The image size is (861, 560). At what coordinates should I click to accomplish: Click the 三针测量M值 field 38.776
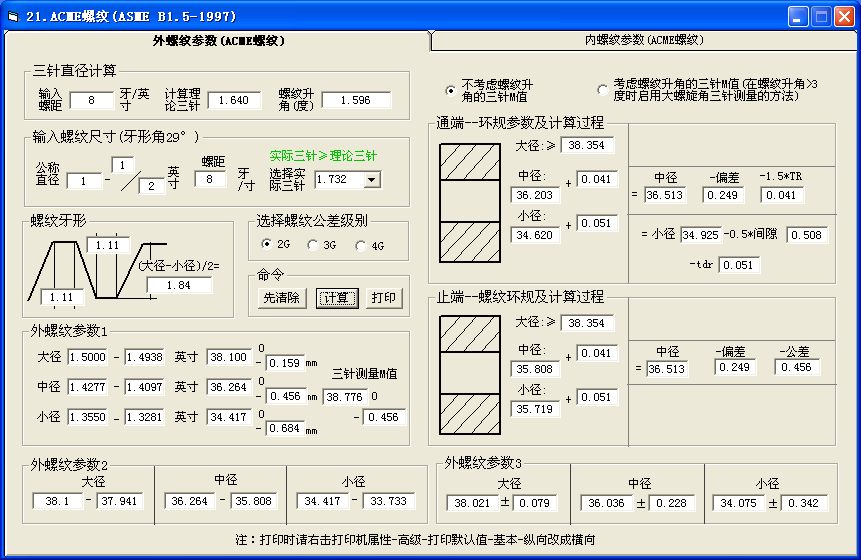(x=345, y=396)
